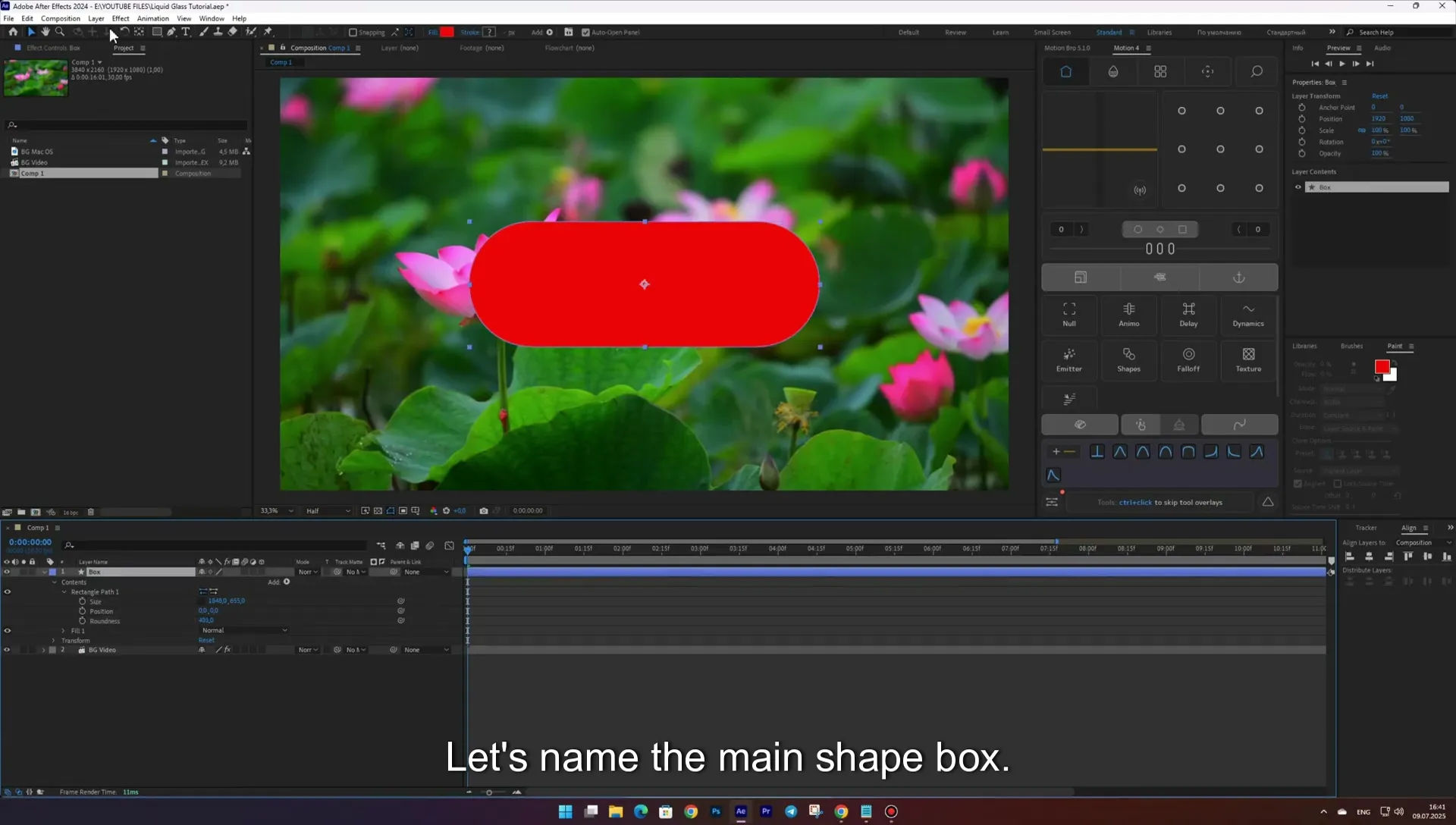
Task: Open the 33.3% magnification dropdown
Action: pos(276,511)
